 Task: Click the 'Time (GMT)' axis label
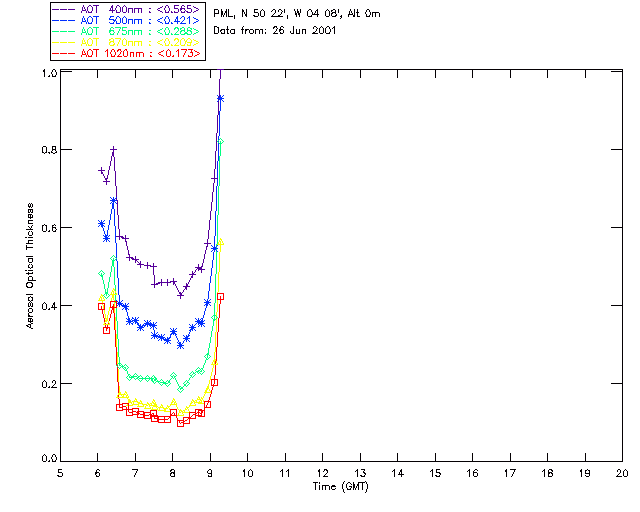coord(340,487)
